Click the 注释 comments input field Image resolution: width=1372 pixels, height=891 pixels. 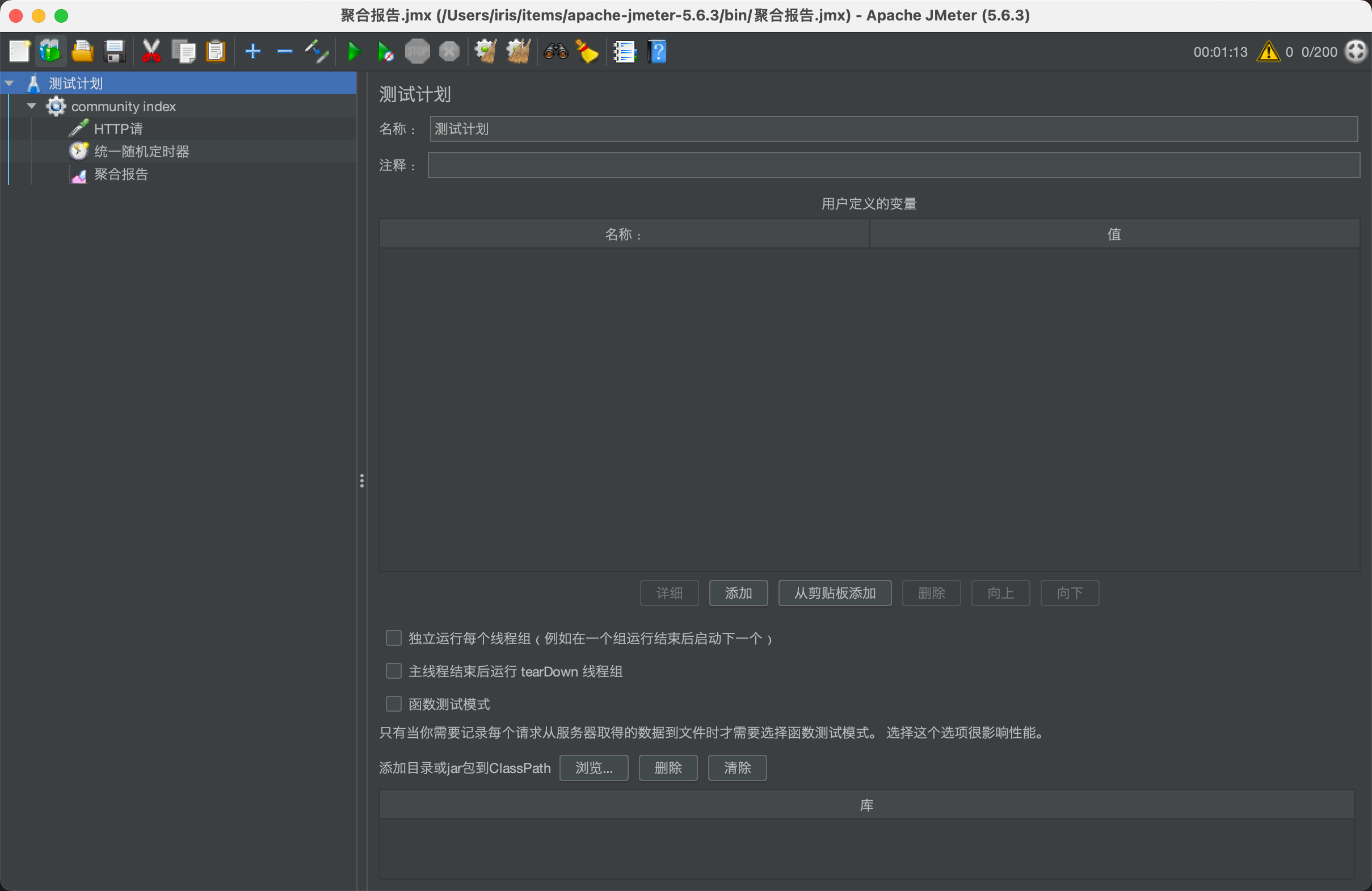click(894, 165)
